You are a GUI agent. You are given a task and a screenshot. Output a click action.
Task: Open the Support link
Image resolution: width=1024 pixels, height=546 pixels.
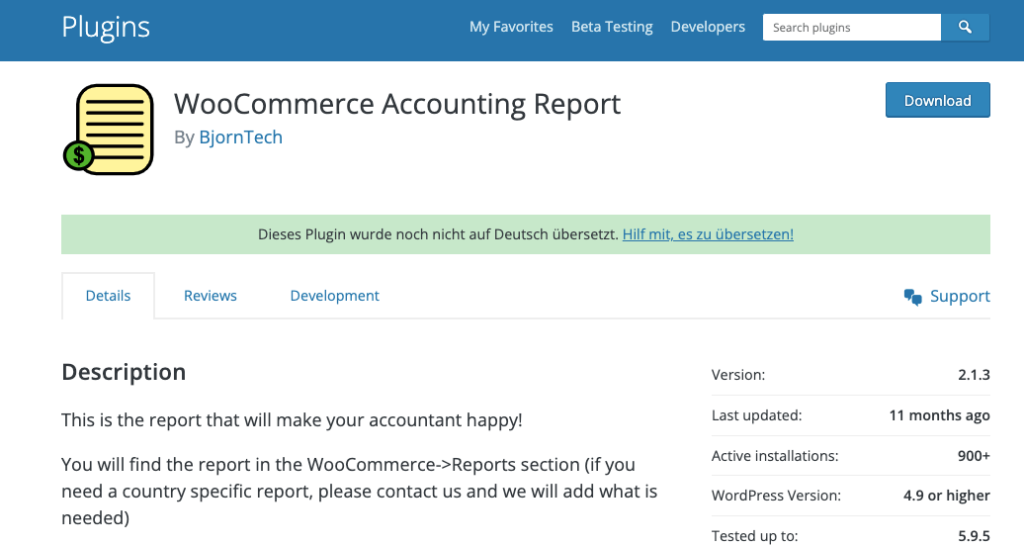click(960, 297)
